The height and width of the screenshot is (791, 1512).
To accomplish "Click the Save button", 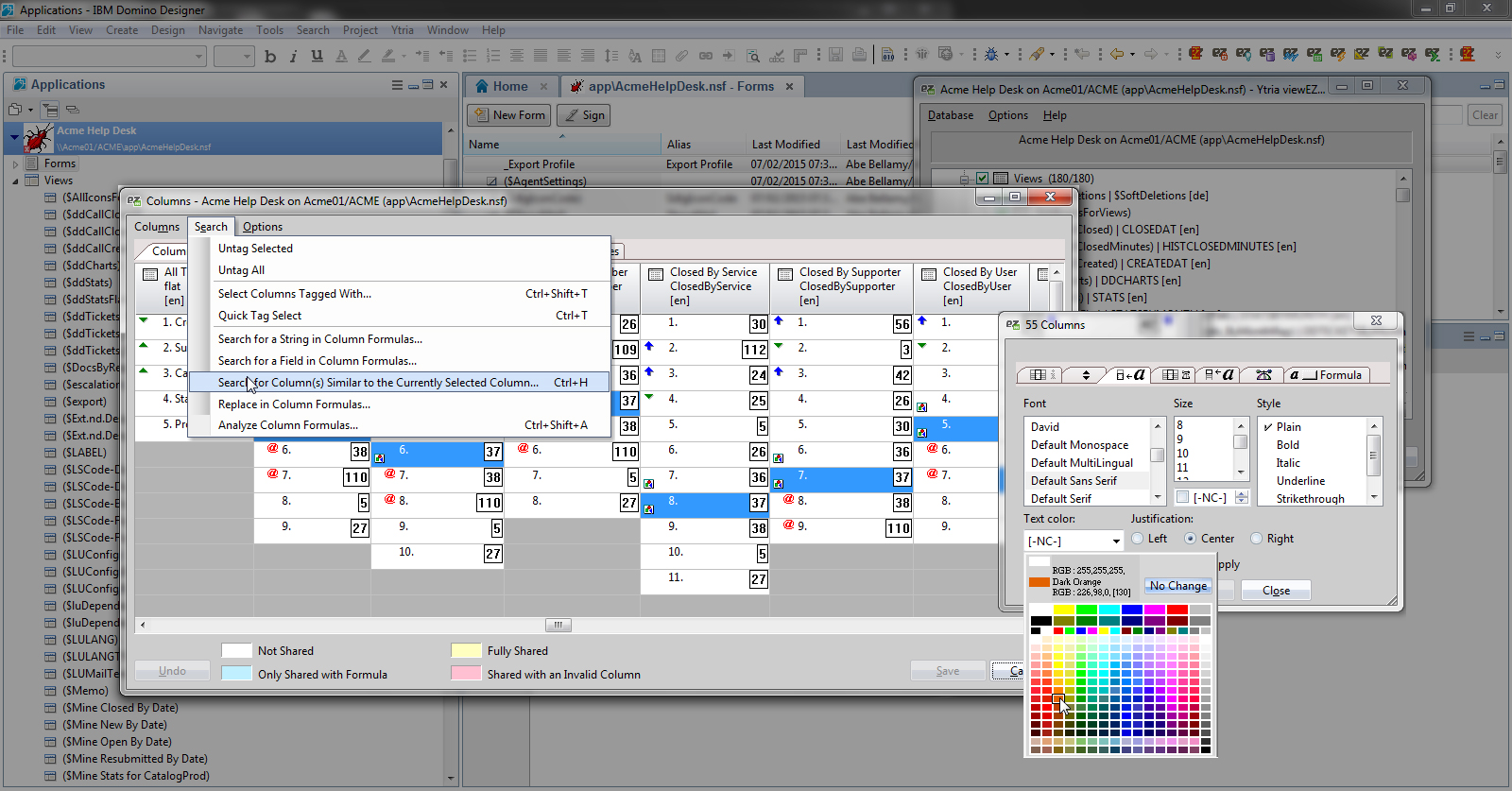I will point(948,671).
